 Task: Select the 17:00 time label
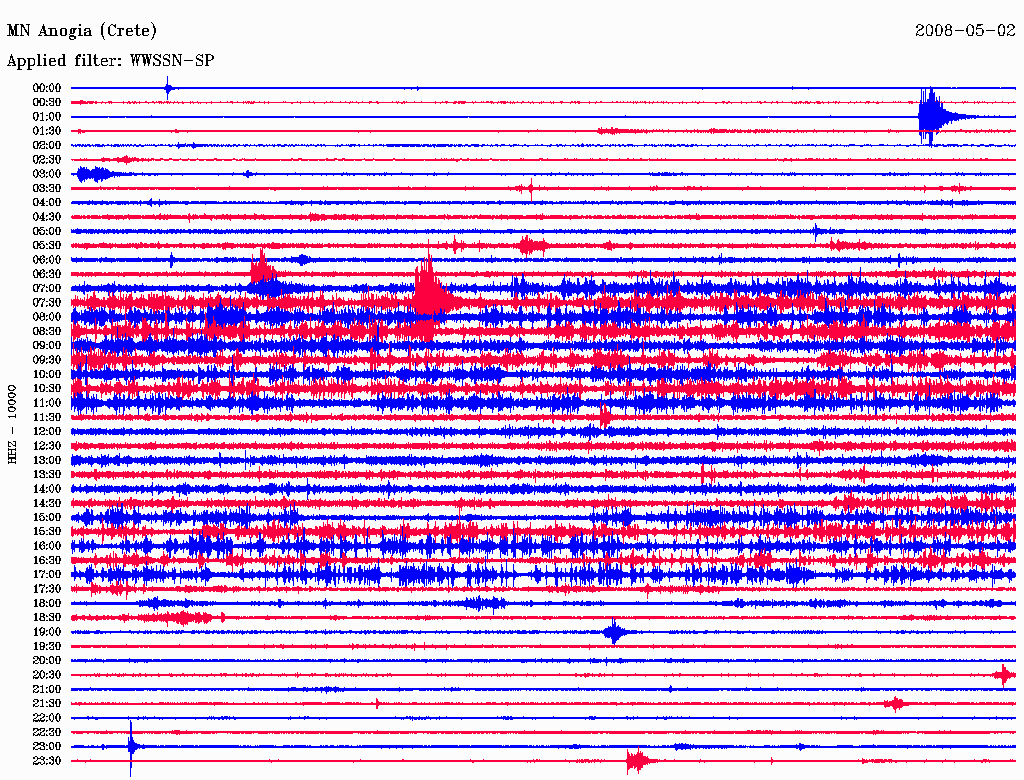(47, 574)
